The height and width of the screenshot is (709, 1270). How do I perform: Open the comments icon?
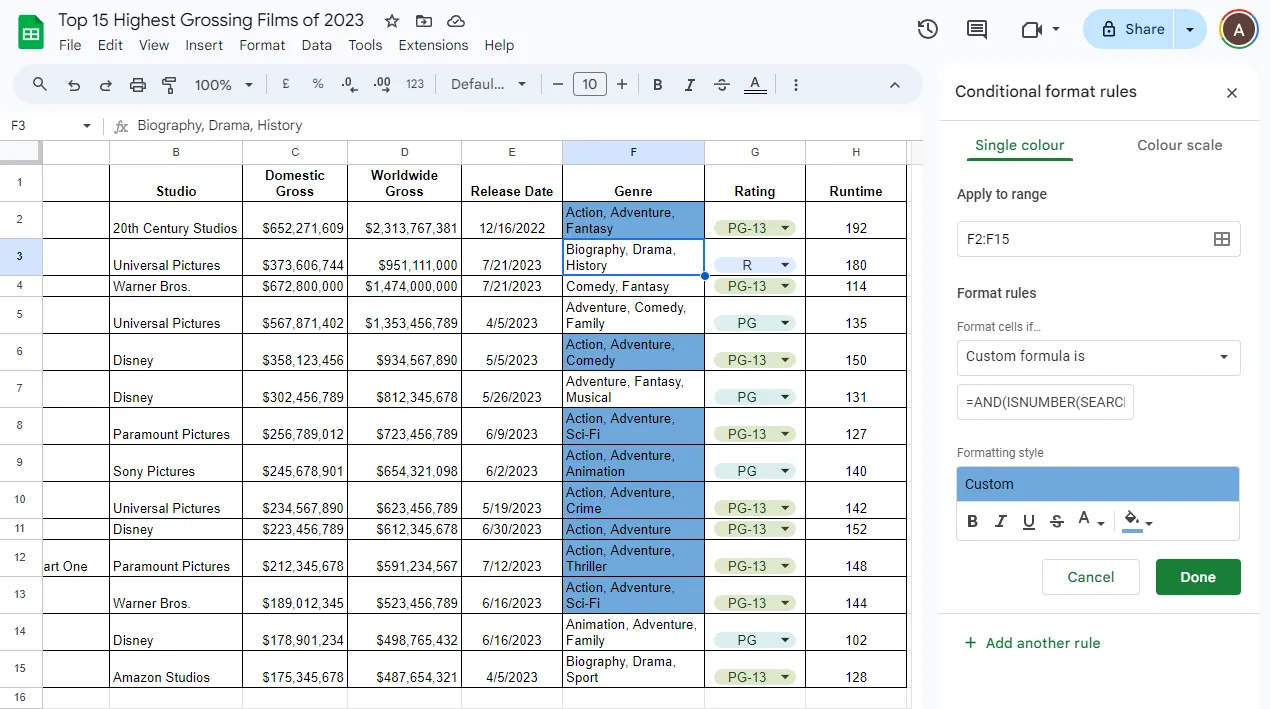pos(977,30)
